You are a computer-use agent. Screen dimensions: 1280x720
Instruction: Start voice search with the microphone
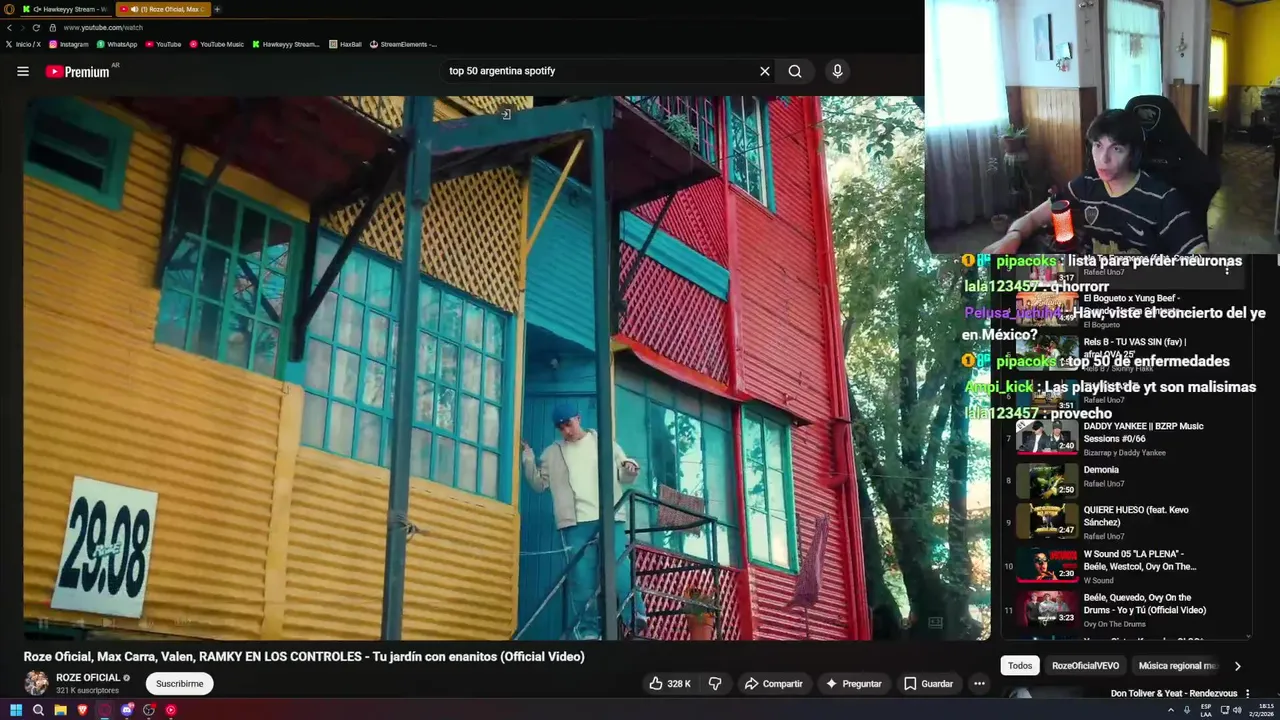(838, 71)
